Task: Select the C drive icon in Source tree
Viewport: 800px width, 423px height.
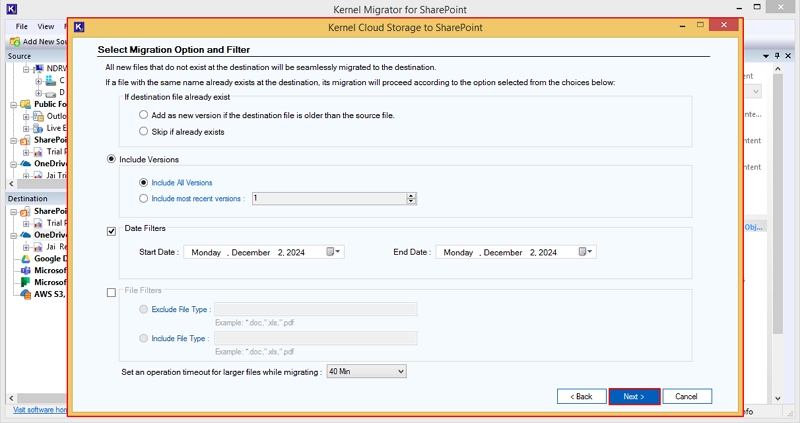Action: pyautogui.click(x=51, y=80)
